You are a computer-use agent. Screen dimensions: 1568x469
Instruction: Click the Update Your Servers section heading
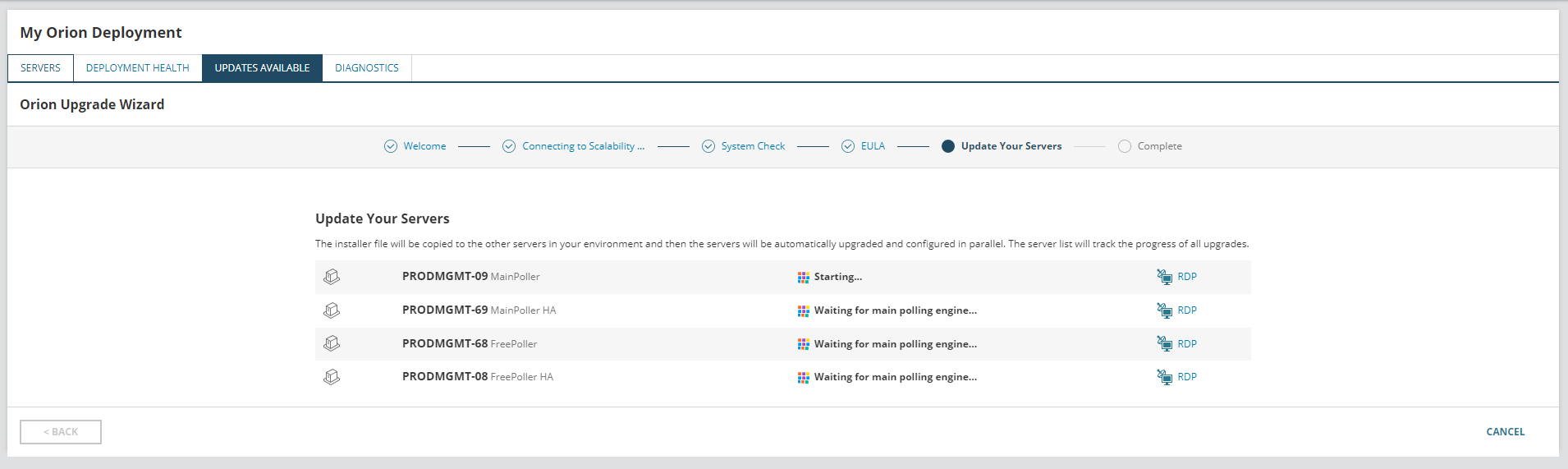(383, 218)
